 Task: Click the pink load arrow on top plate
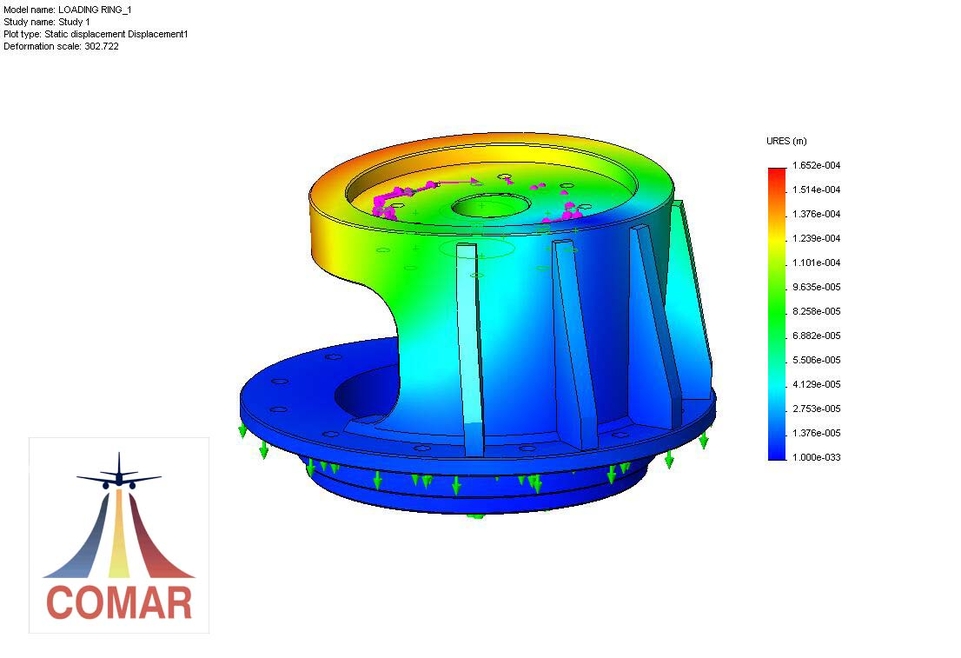click(x=460, y=181)
